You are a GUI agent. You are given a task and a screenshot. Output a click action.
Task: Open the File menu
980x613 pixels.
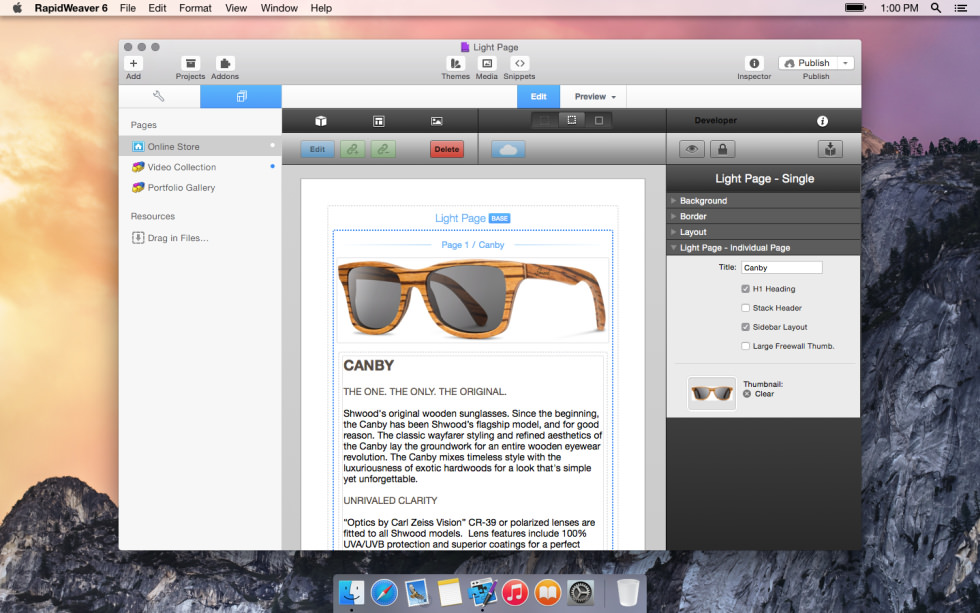(128, 8)
